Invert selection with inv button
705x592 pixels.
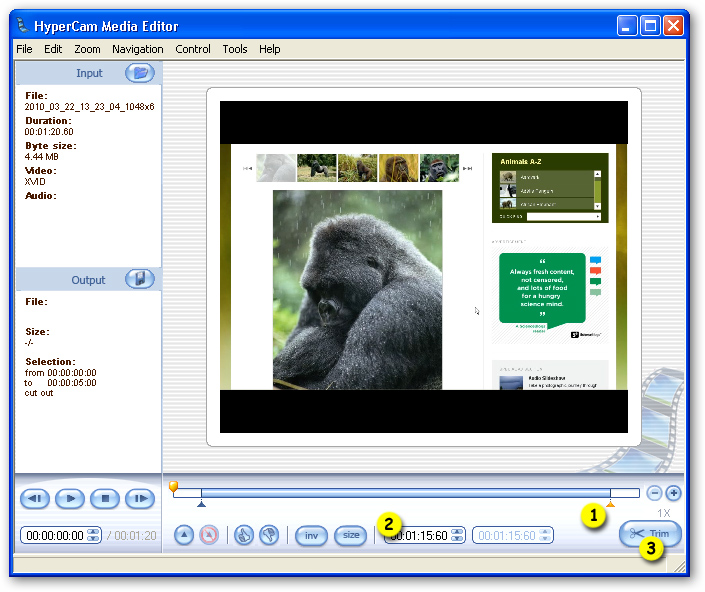[x=311, y=535]
